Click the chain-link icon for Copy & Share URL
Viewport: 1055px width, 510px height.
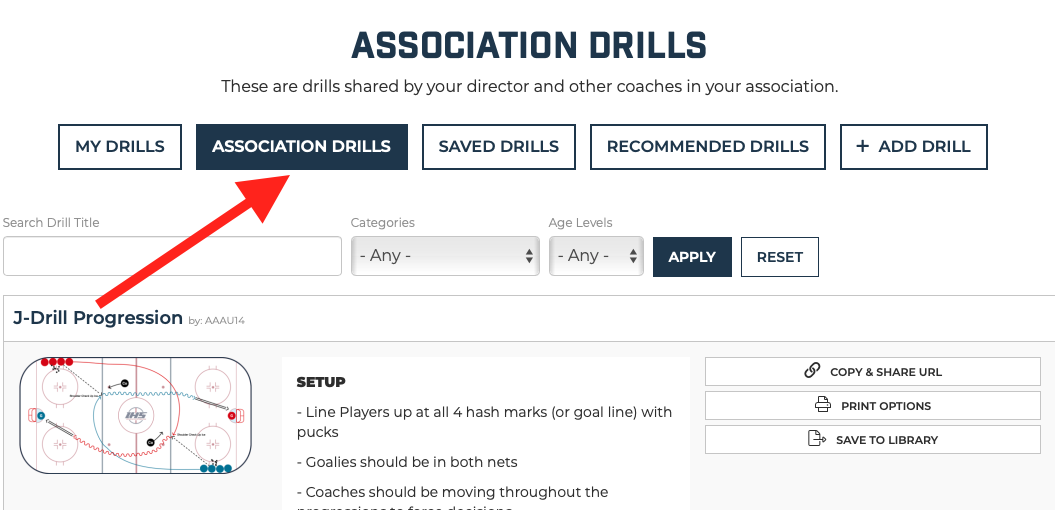coord(812,371)
